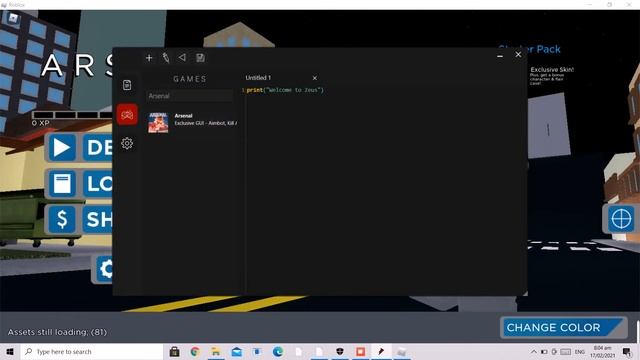Click the play arrow button in Arsenal menu
Viewport: 640px width, 360px height.
[x=62, y=147]
